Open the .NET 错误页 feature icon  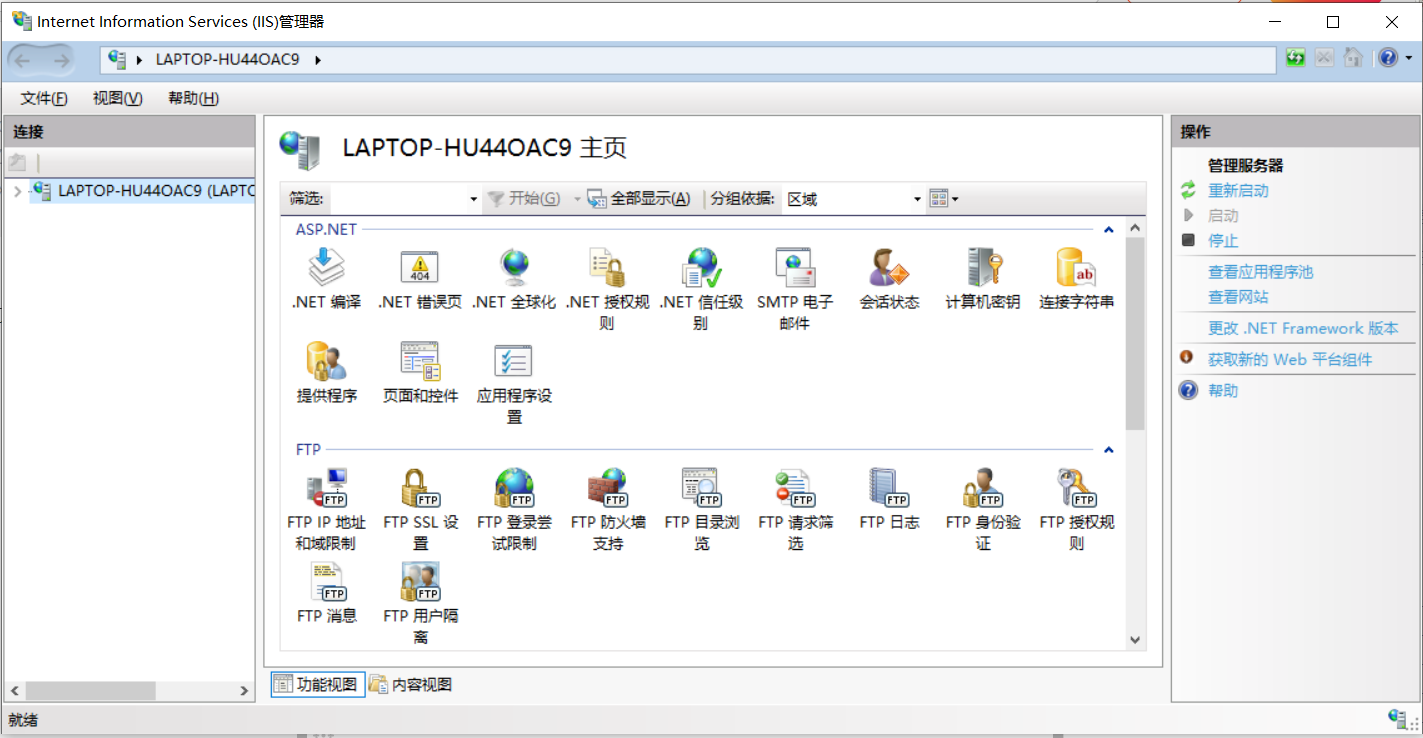pos(420,279)
